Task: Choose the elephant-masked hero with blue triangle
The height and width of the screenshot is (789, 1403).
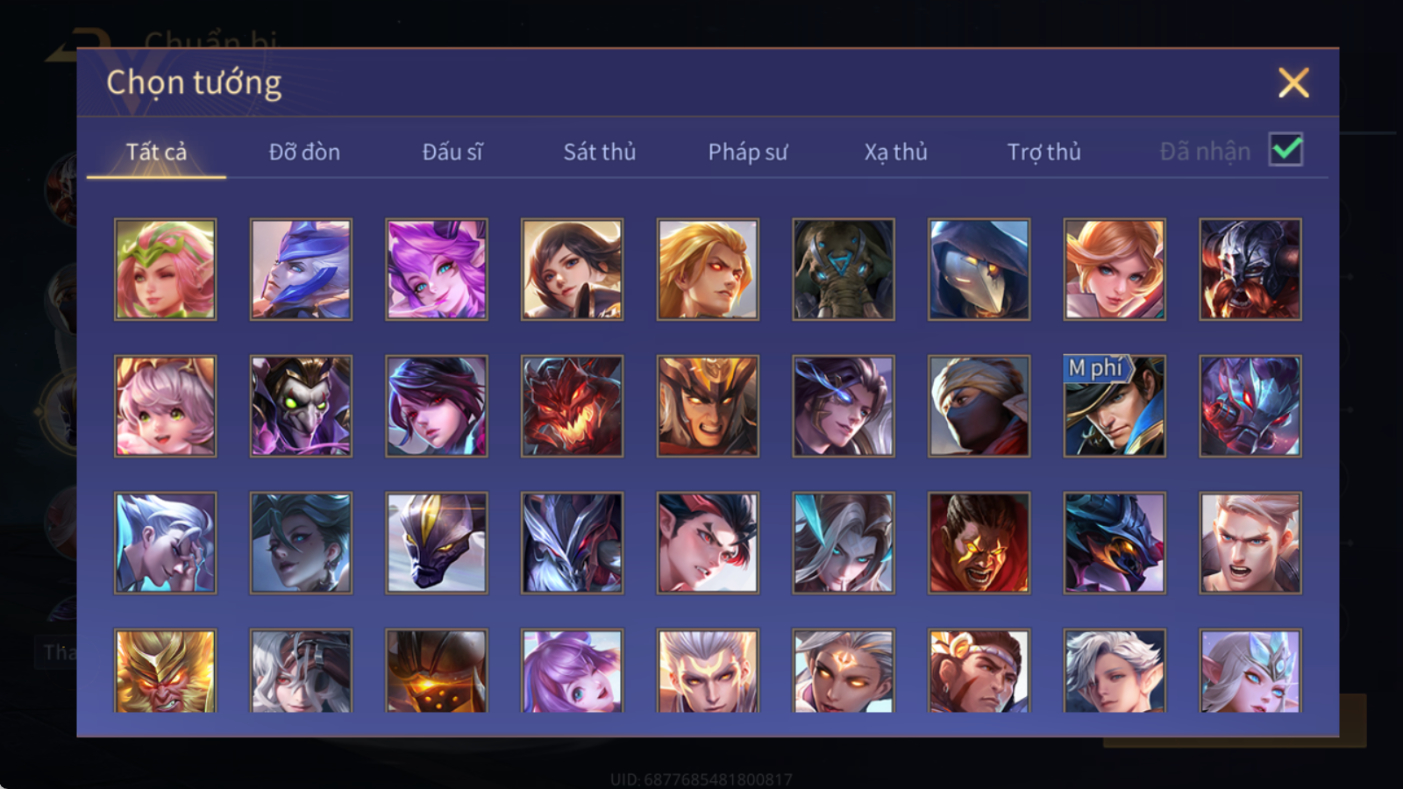Action: [x=843, y=270]
